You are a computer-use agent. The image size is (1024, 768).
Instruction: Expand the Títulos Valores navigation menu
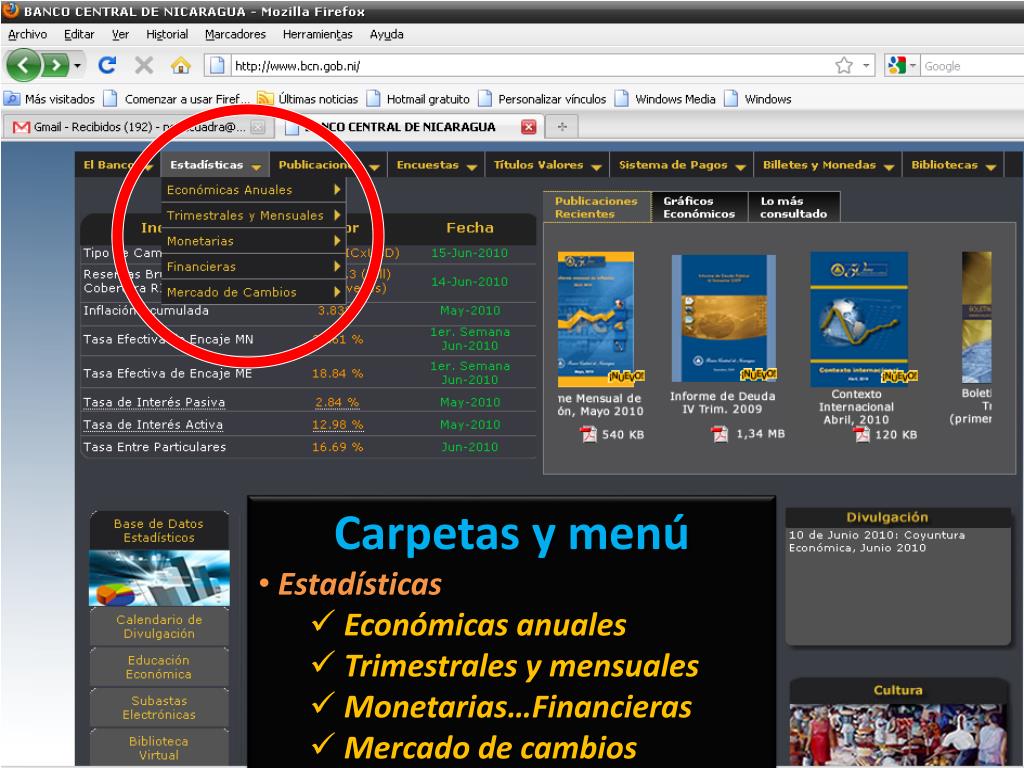point(547,165)
